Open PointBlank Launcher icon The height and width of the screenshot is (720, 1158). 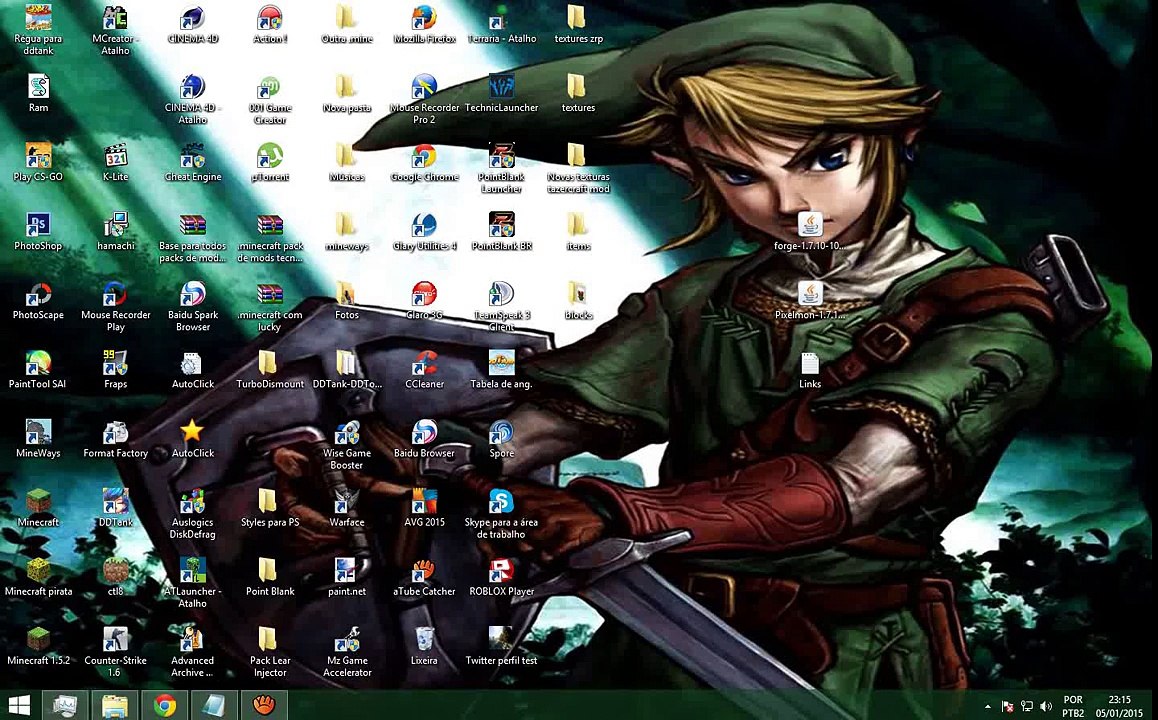click(501, 156)
